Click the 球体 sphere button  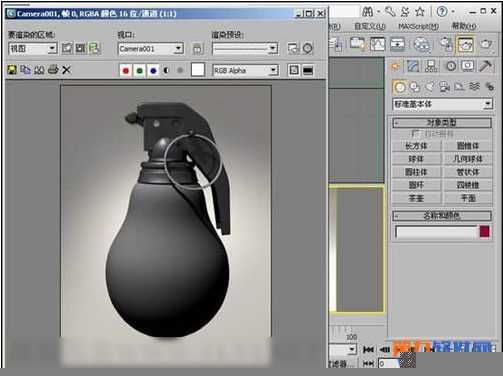click(x=416, y=159)
